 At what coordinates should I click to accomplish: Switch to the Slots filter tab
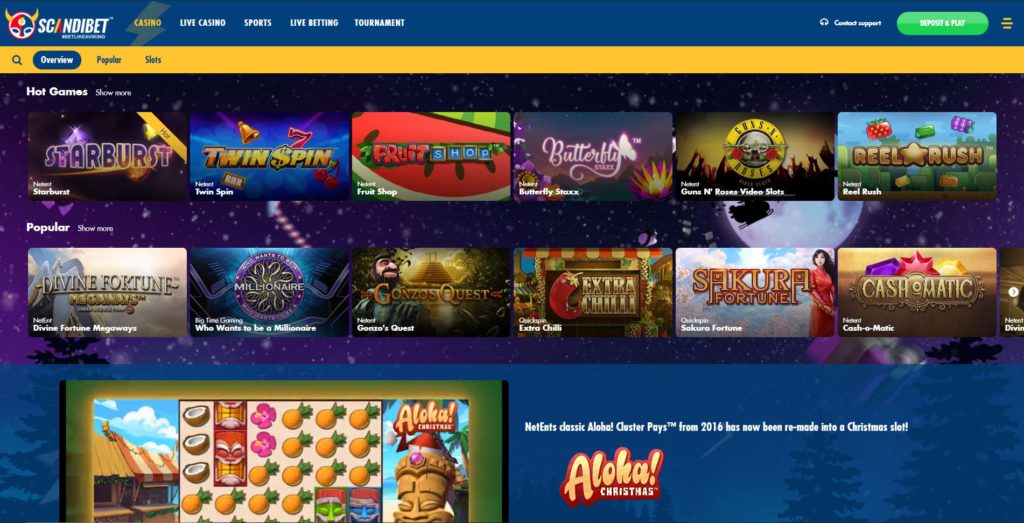tap(153, 60)
